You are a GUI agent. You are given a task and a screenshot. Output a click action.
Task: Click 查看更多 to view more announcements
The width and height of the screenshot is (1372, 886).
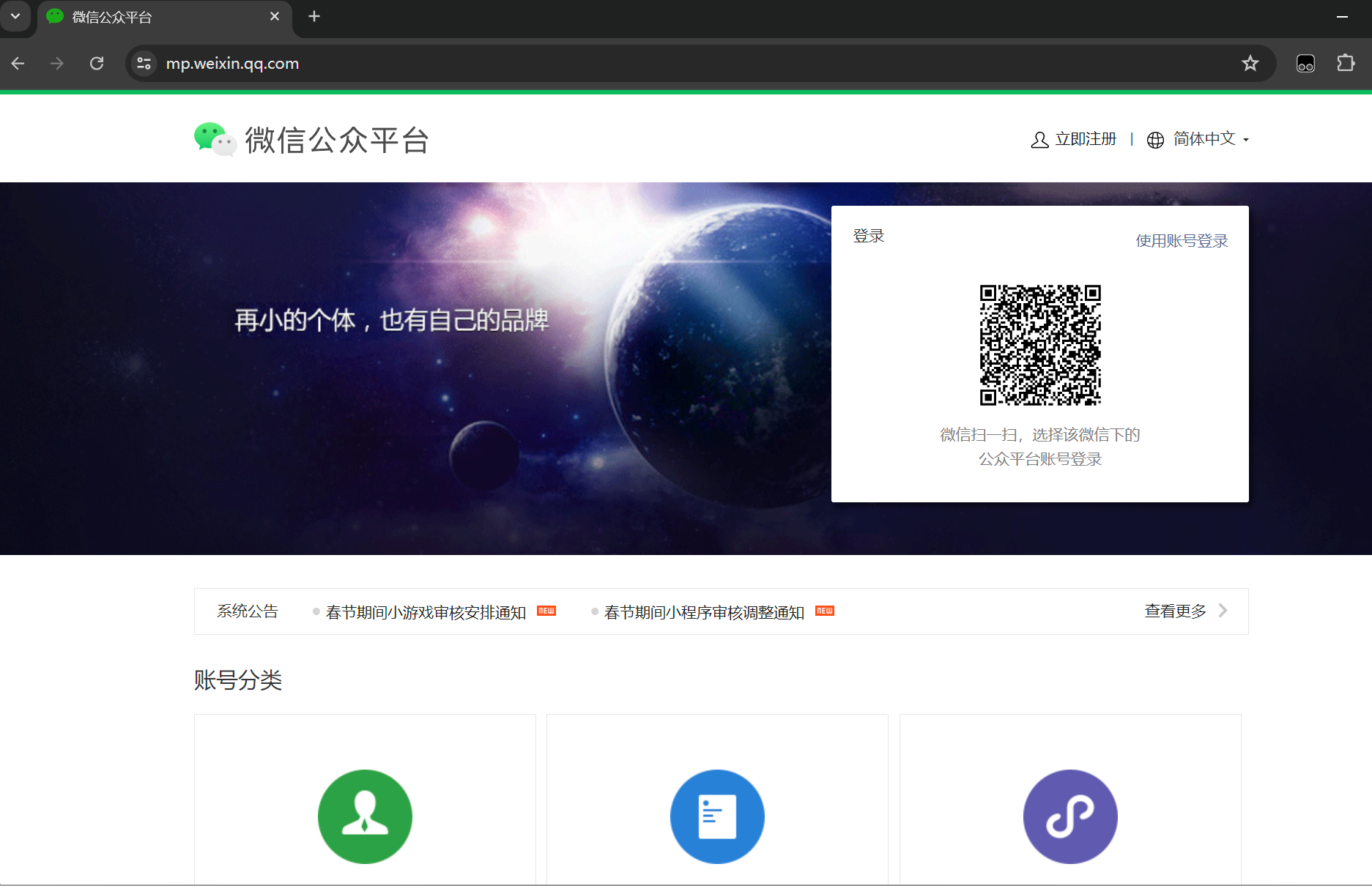click(1175, 611)
